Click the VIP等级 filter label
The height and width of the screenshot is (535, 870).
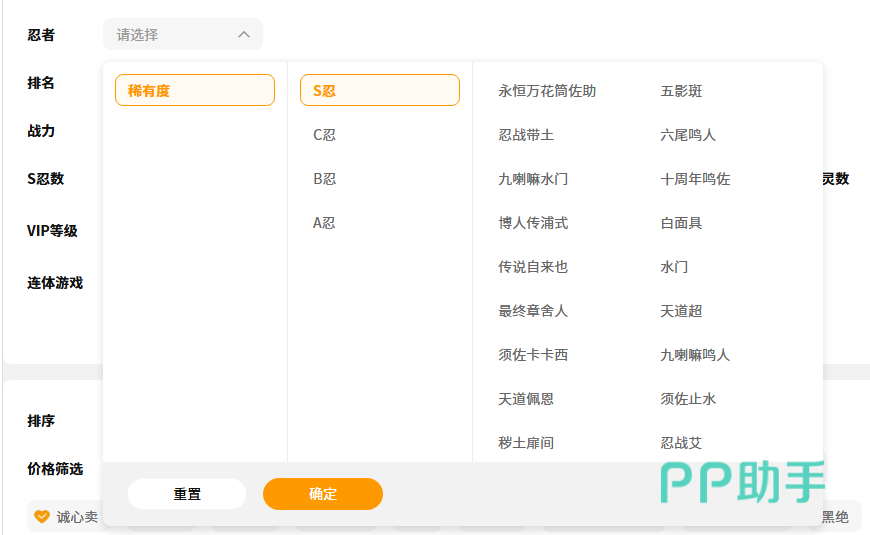tap(52, 230)
